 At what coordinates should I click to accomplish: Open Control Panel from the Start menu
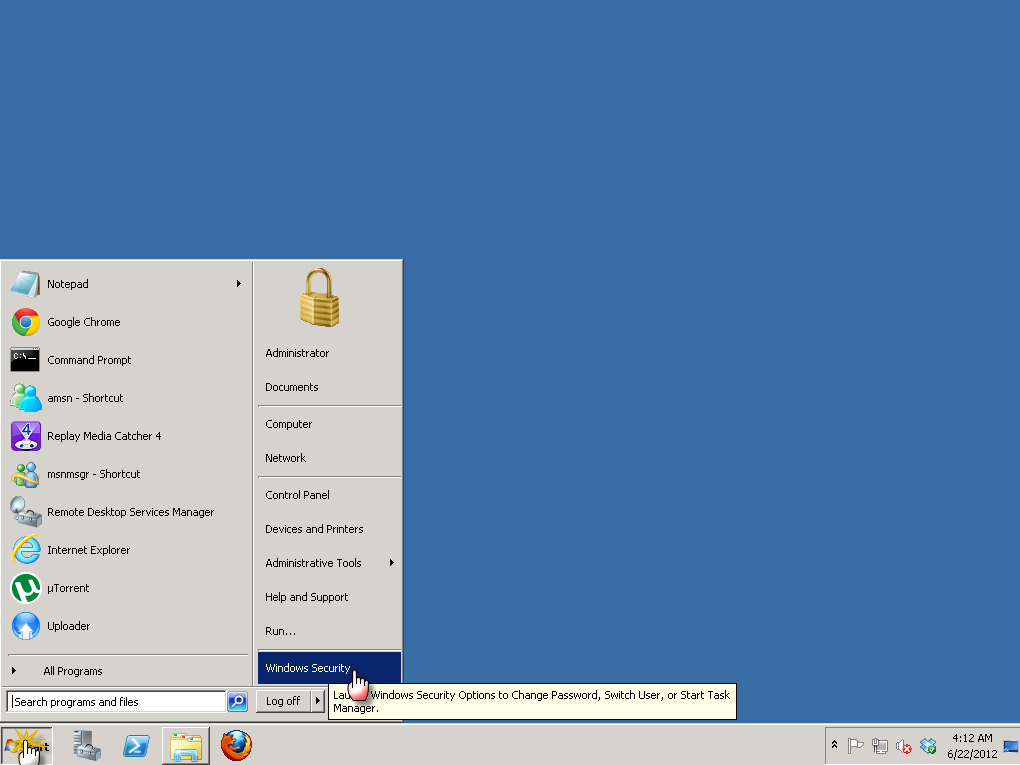pos(297,495)
